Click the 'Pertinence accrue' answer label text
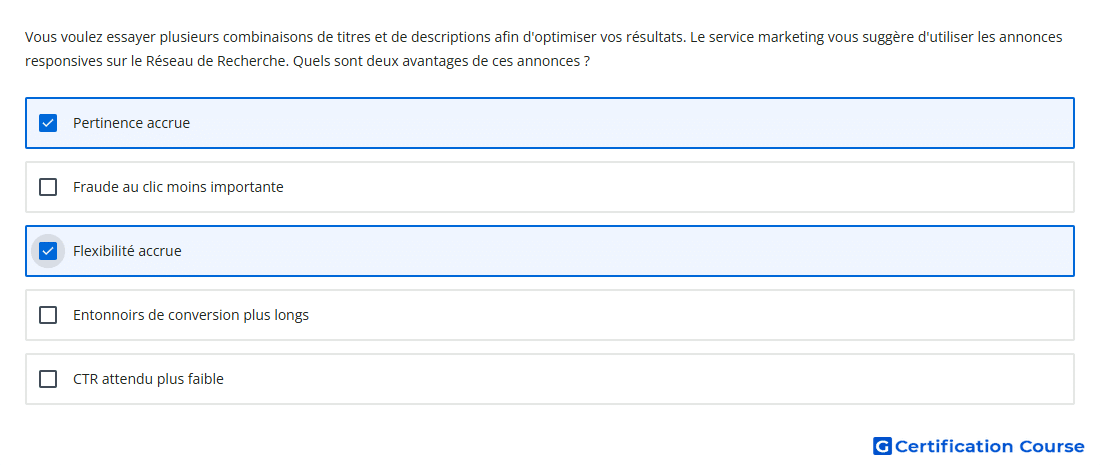The image size is (1100, 465). click(x=131, y=123)
